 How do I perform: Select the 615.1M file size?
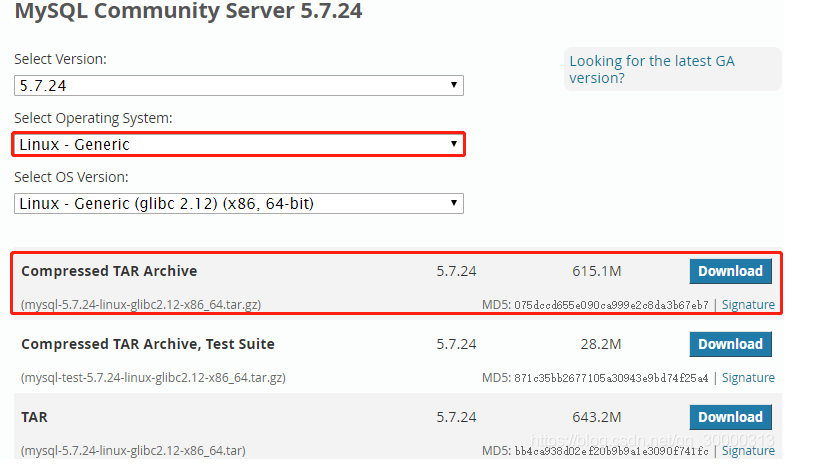[597, 271]
